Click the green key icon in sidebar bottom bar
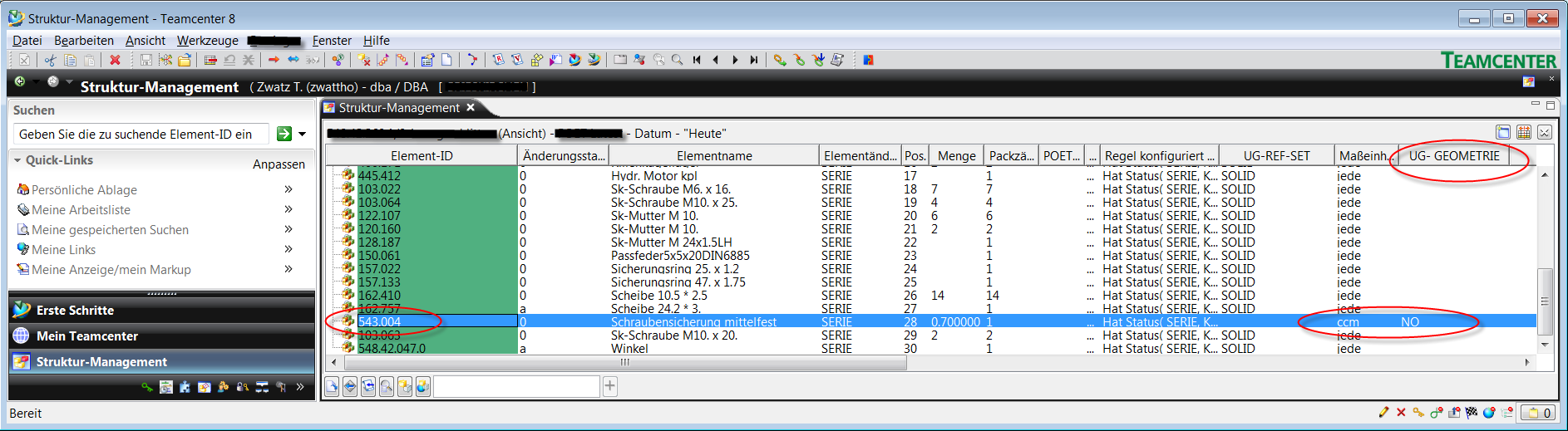 (147, 387)
